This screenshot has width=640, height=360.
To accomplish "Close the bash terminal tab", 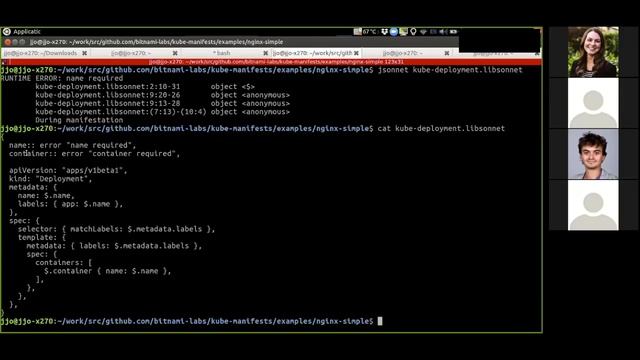I will coord(266,53).
